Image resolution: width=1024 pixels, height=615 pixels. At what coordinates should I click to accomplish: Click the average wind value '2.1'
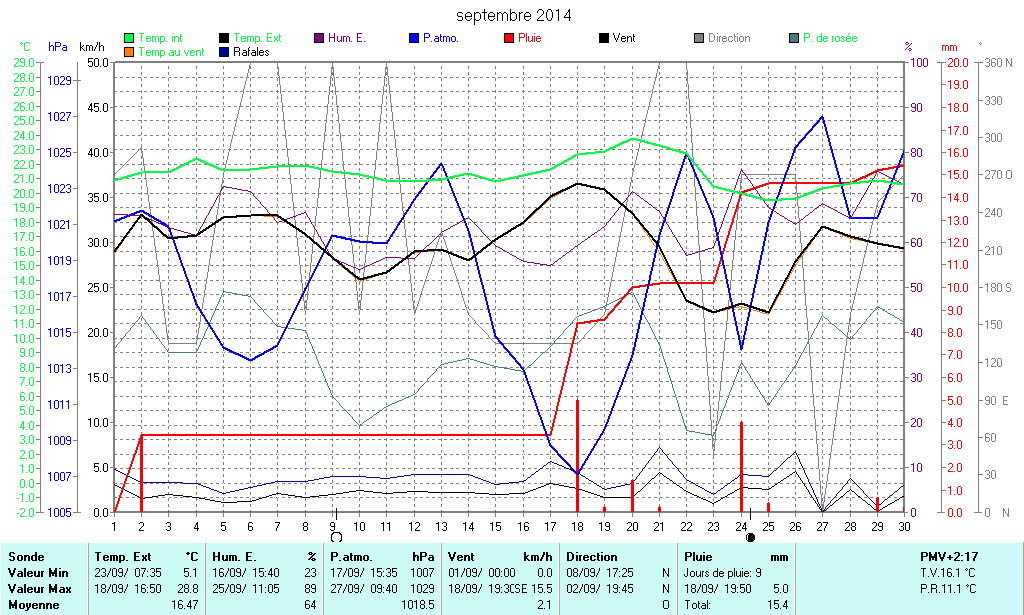pyautogui.click(x=545, y=605)
